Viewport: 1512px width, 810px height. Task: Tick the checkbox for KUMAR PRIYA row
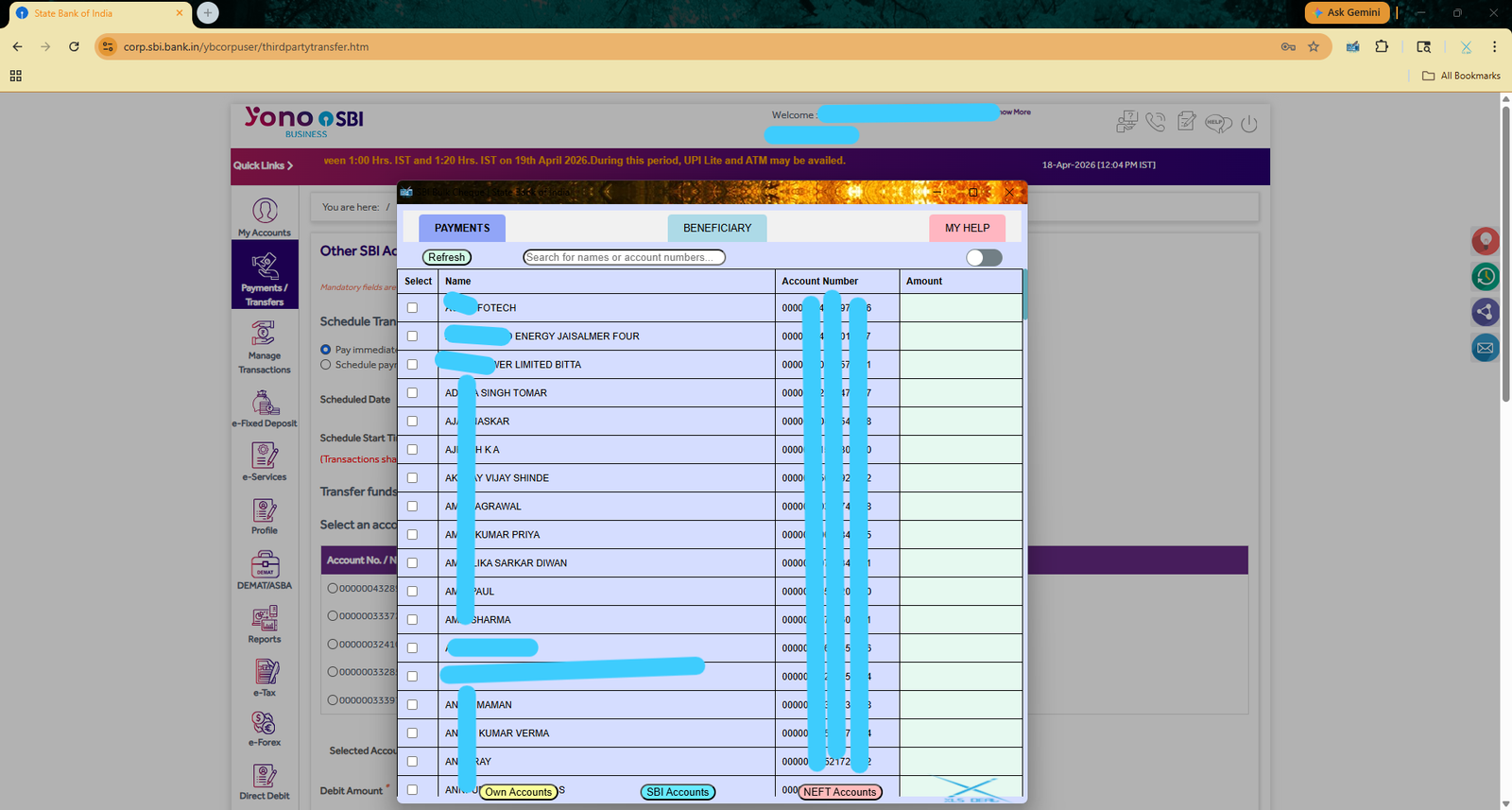412,535
